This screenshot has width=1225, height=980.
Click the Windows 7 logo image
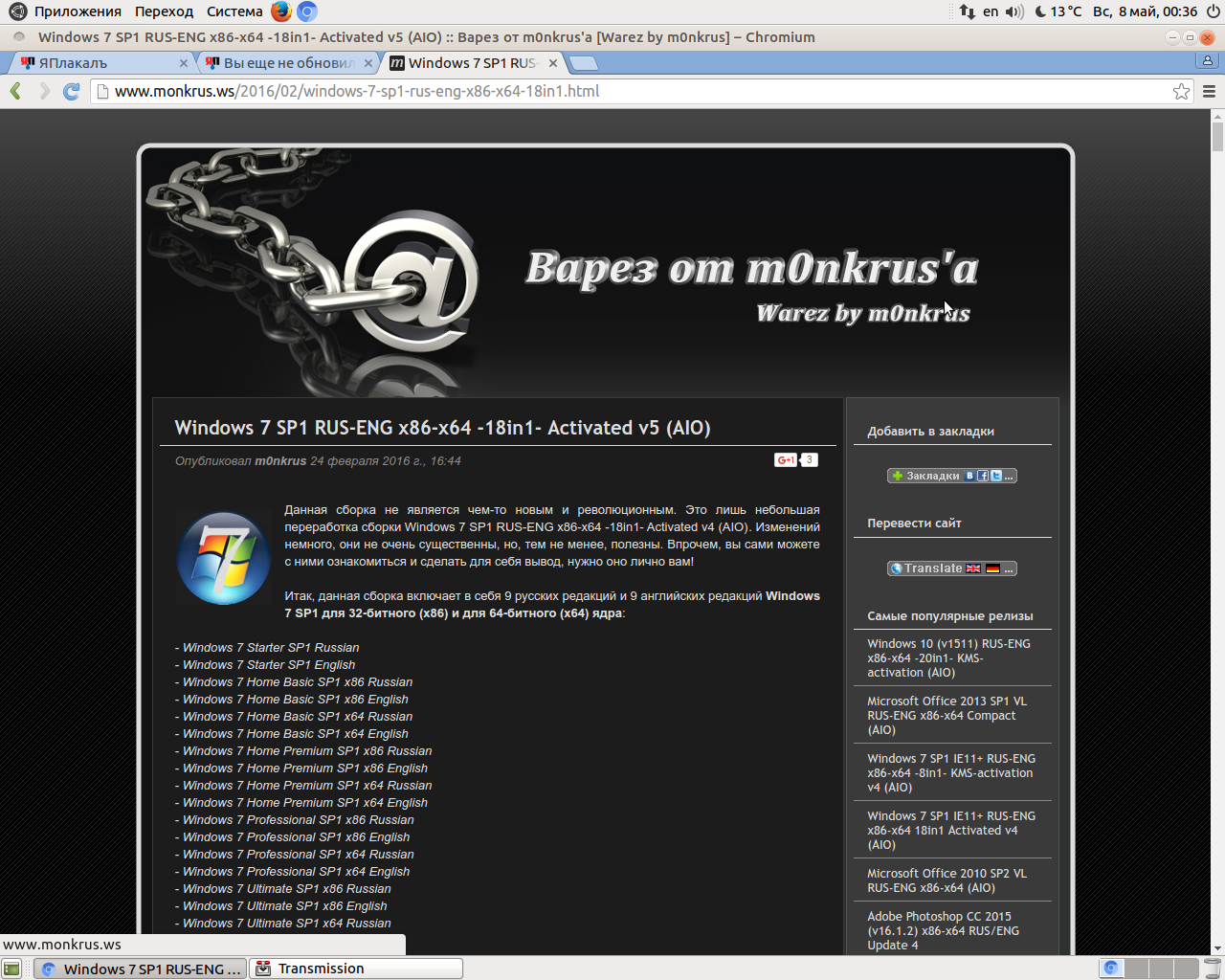(x=223, y=558)
